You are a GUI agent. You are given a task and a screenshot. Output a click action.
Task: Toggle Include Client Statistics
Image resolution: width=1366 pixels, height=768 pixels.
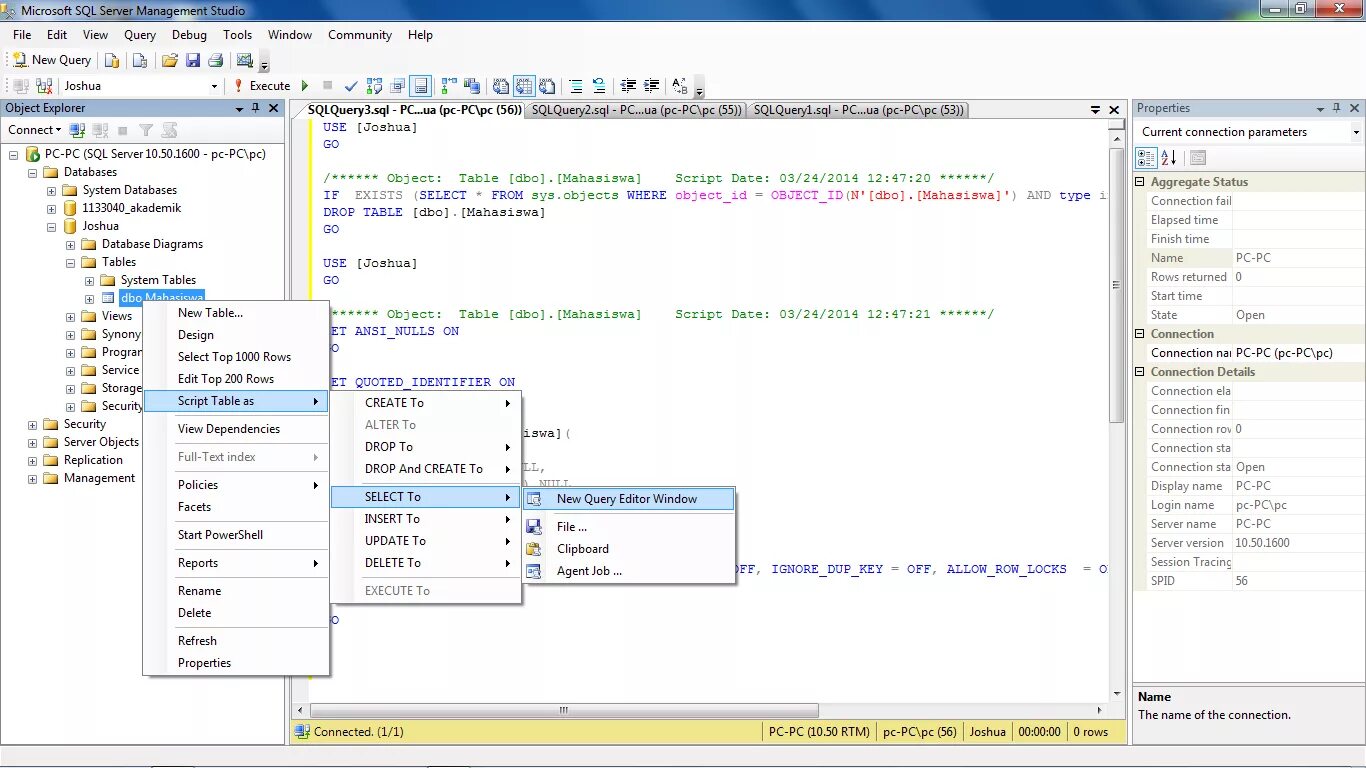pos(471,86)
